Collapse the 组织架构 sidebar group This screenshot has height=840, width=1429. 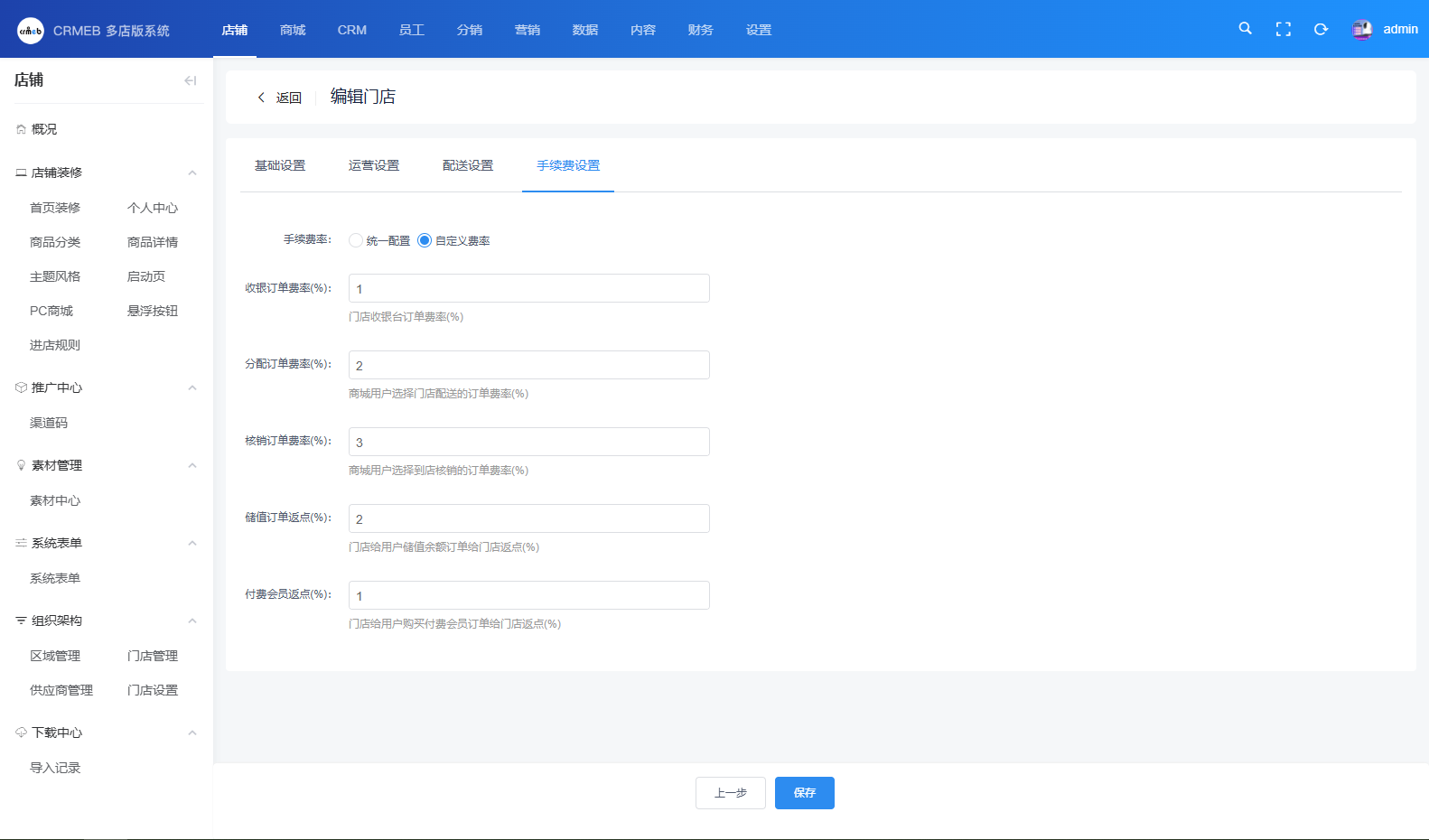pos(191,621)
